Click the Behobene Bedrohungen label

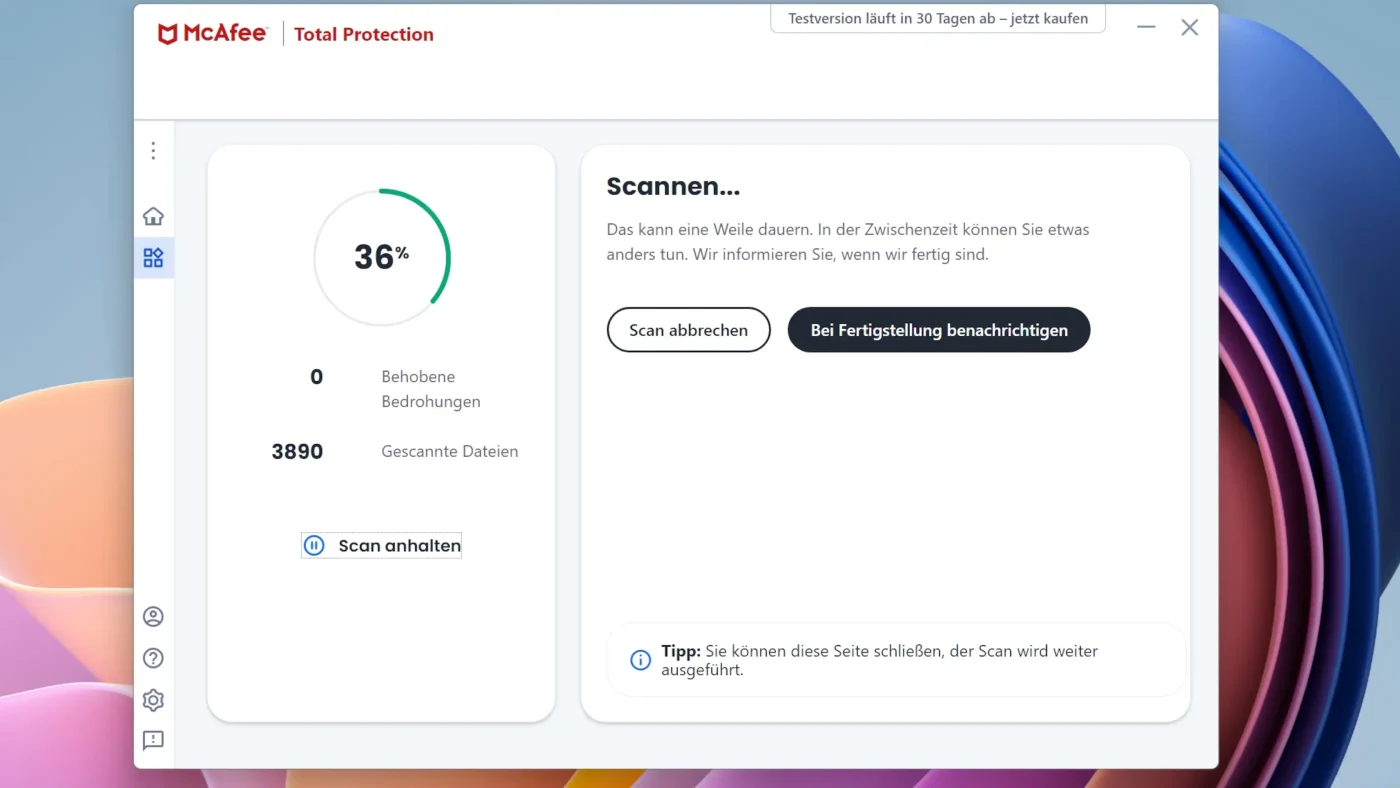(x=431, y=389)
